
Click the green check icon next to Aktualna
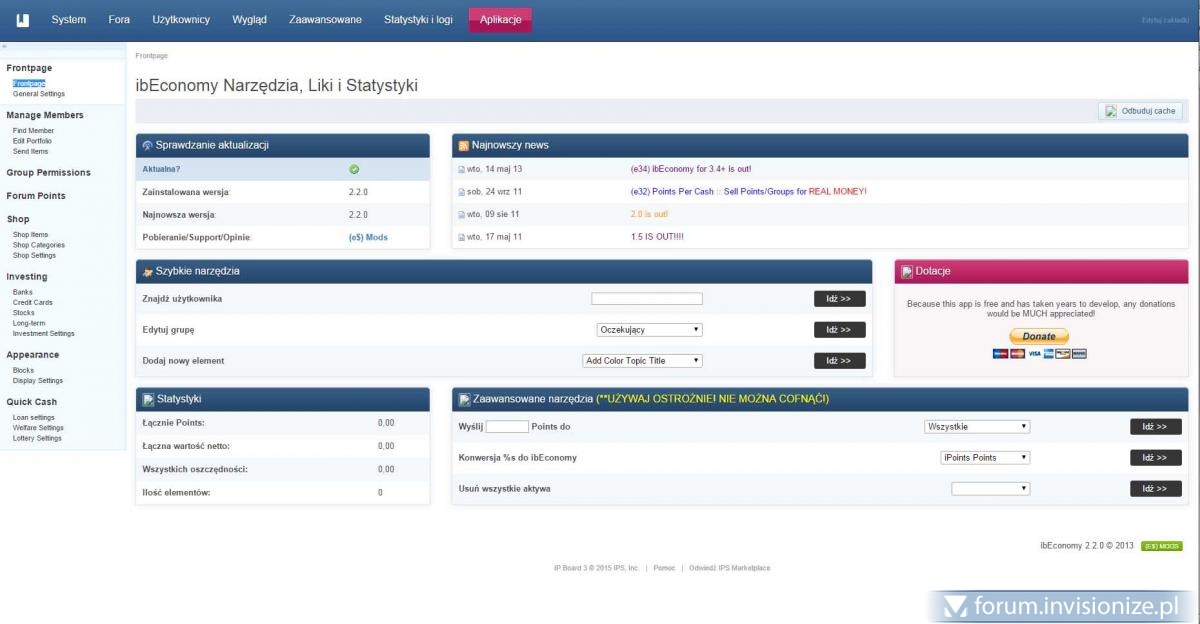coord(354,169)
